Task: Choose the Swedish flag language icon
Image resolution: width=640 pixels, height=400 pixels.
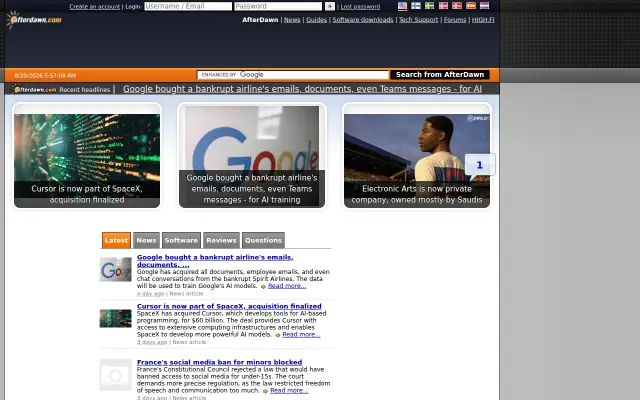Action: coord(429,6)
